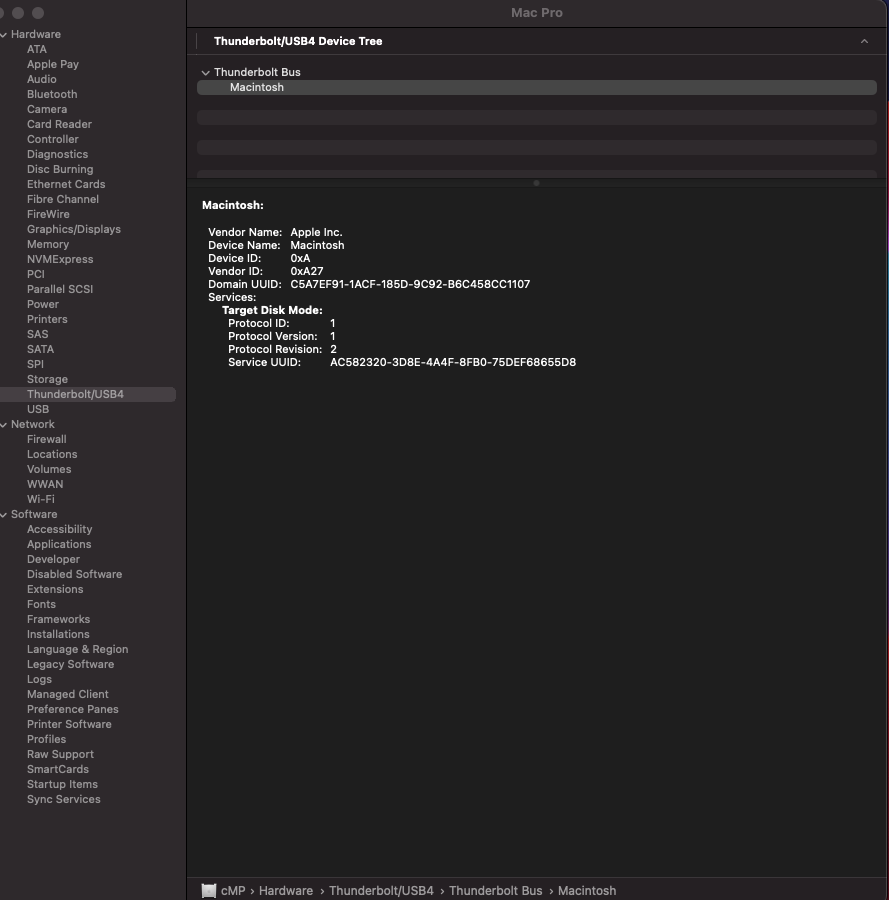Image resolution: width=889 pixels, height=900 pixels.
Task: Select Camera in sidebar
Action: [x=46, y=109]
